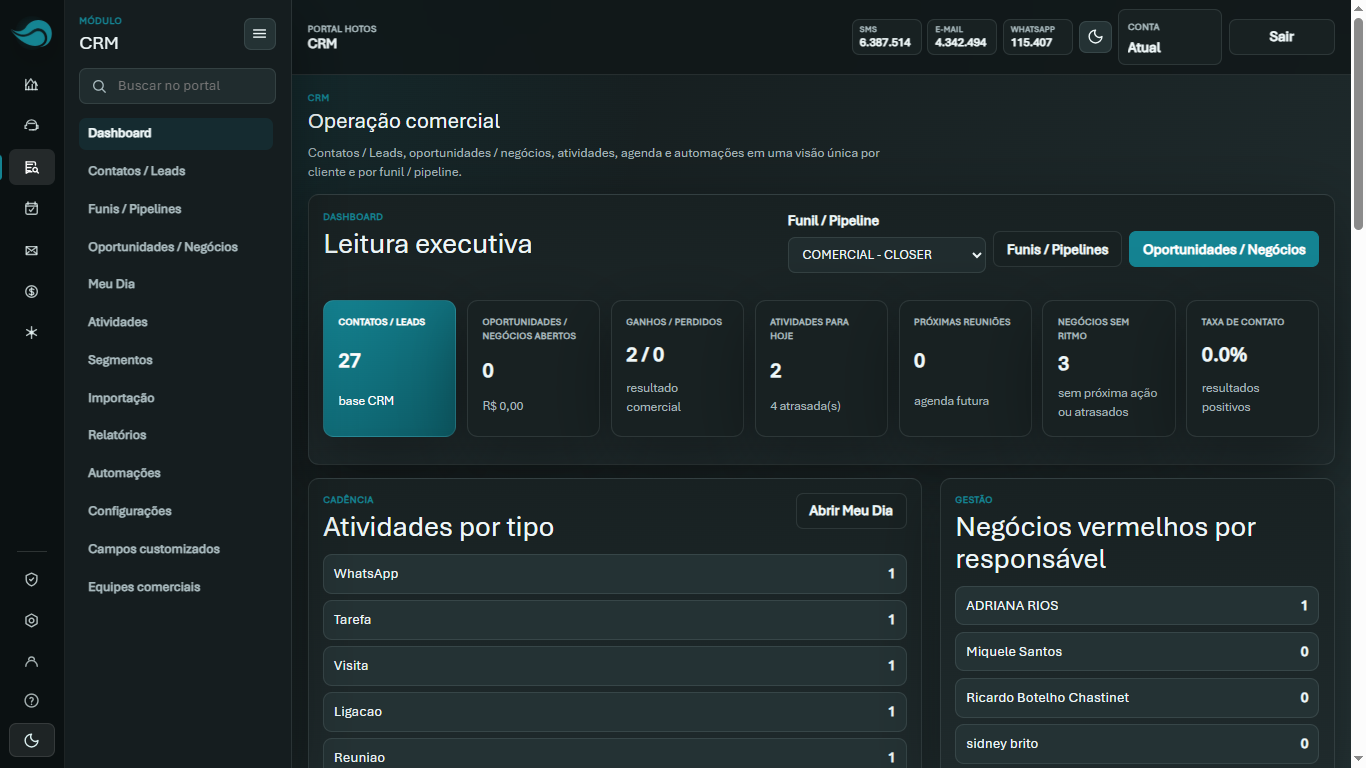Toggle dark mode with top bar moon button
Screen dimensions: 1366x768
[x=1095, y=37]
